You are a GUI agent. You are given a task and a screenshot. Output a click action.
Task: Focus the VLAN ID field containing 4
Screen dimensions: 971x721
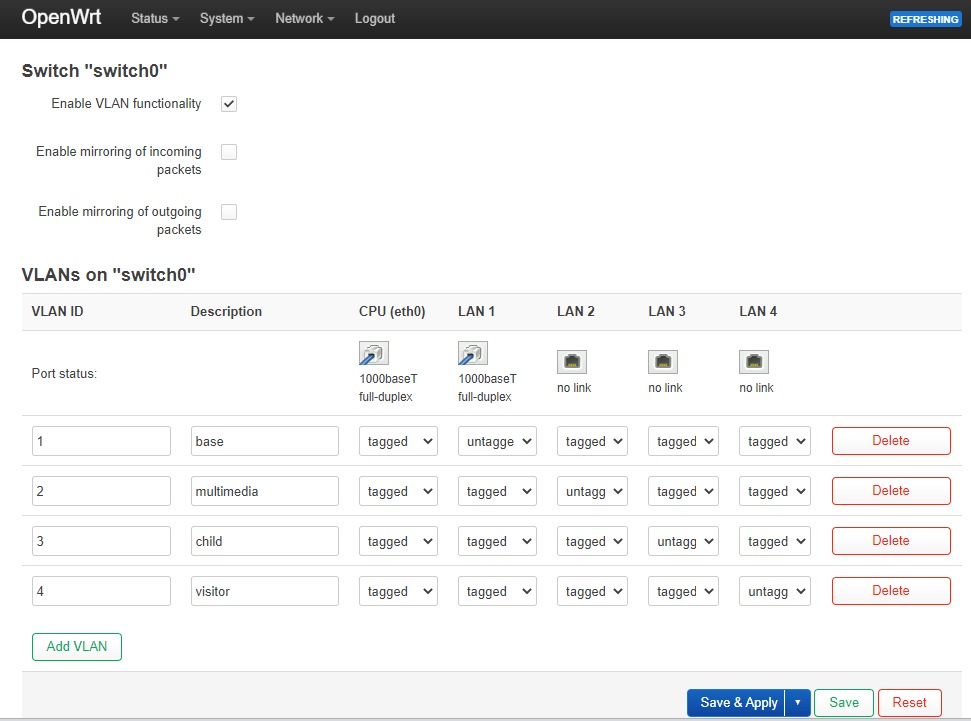pos(101,592)
